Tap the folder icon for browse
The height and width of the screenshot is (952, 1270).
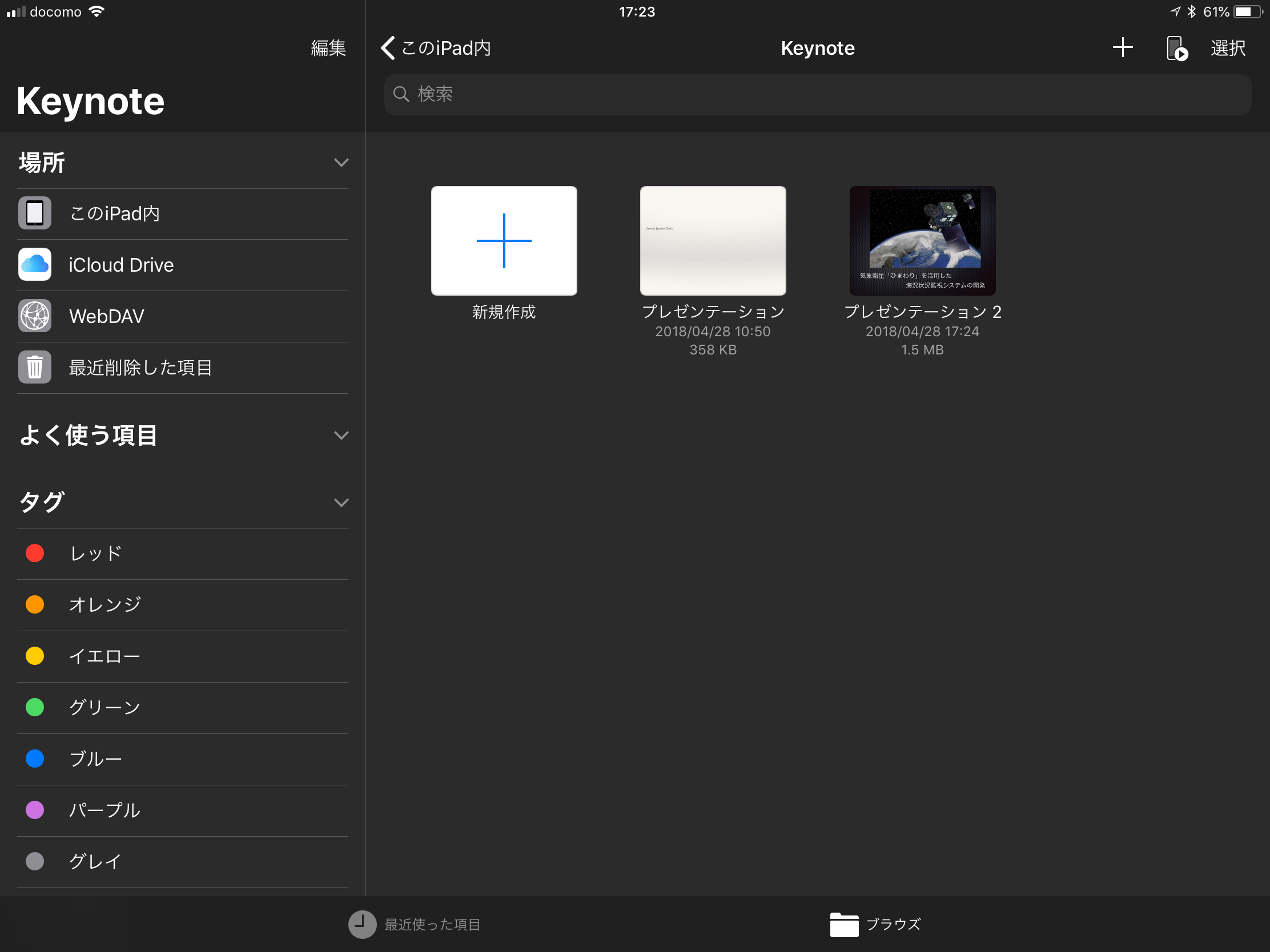[844, 925]
